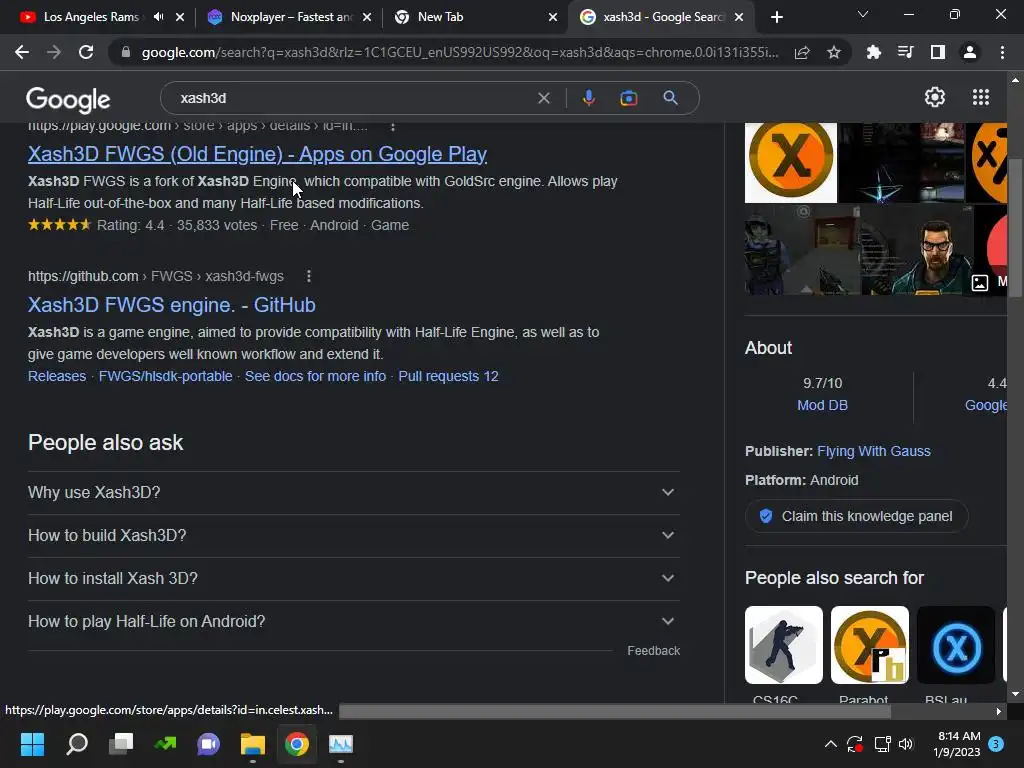The width and height of the screenshot is (1024, 768).
Task: Open the CS16C related search thumbnail
Action: coord(784,645)
